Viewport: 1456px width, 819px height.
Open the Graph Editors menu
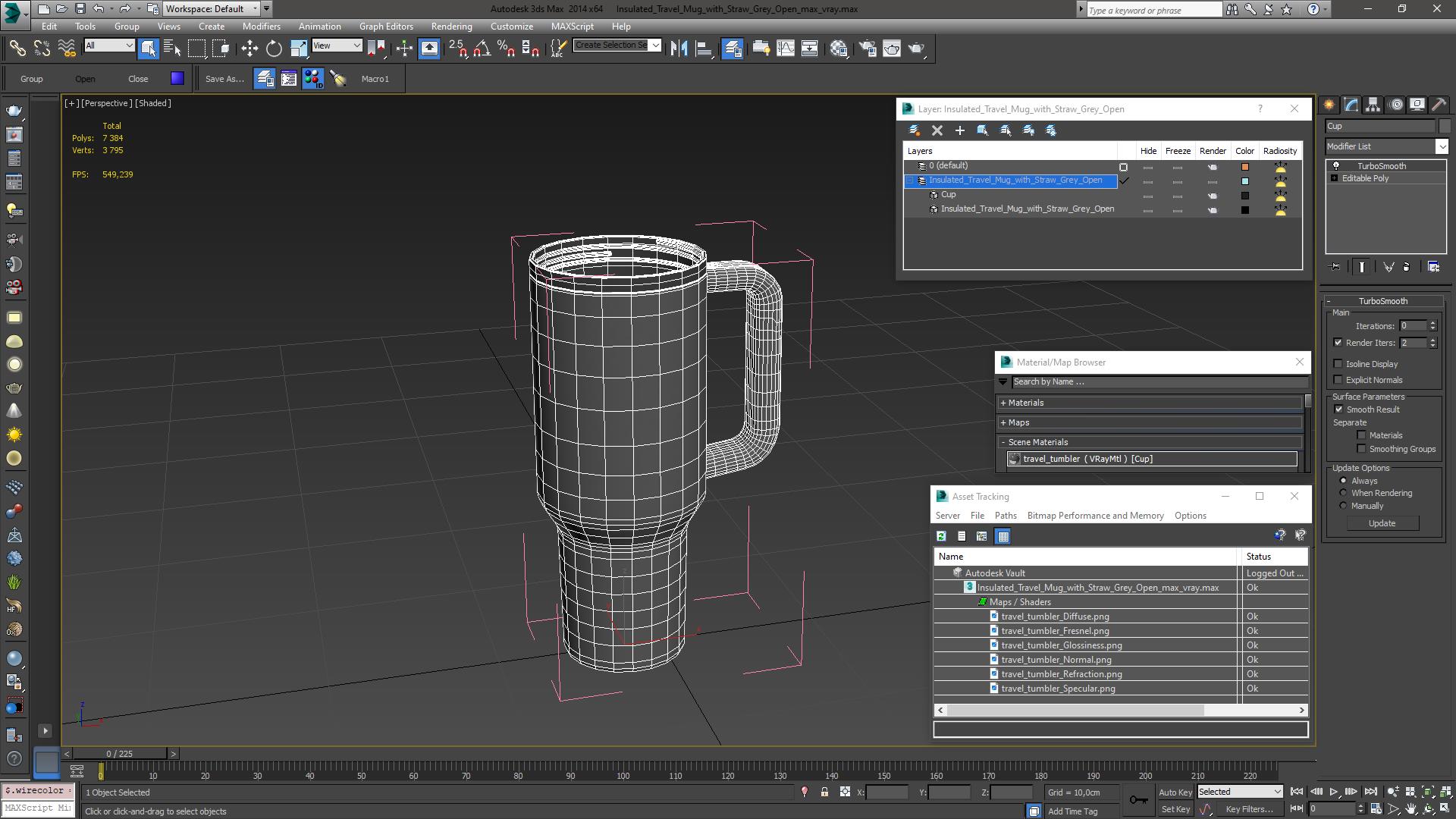click(386, 27)
